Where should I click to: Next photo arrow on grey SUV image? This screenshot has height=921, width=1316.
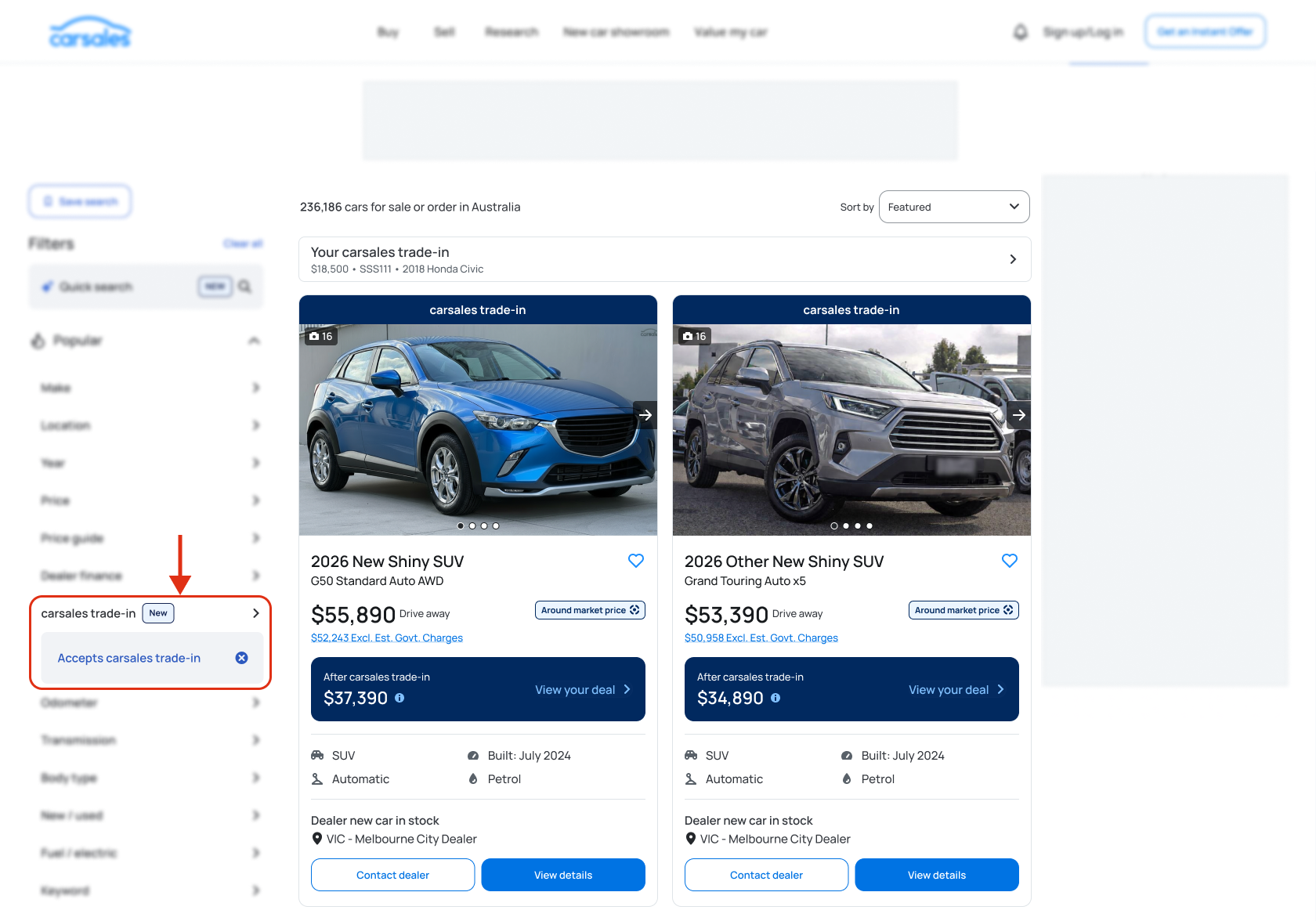1018,415
